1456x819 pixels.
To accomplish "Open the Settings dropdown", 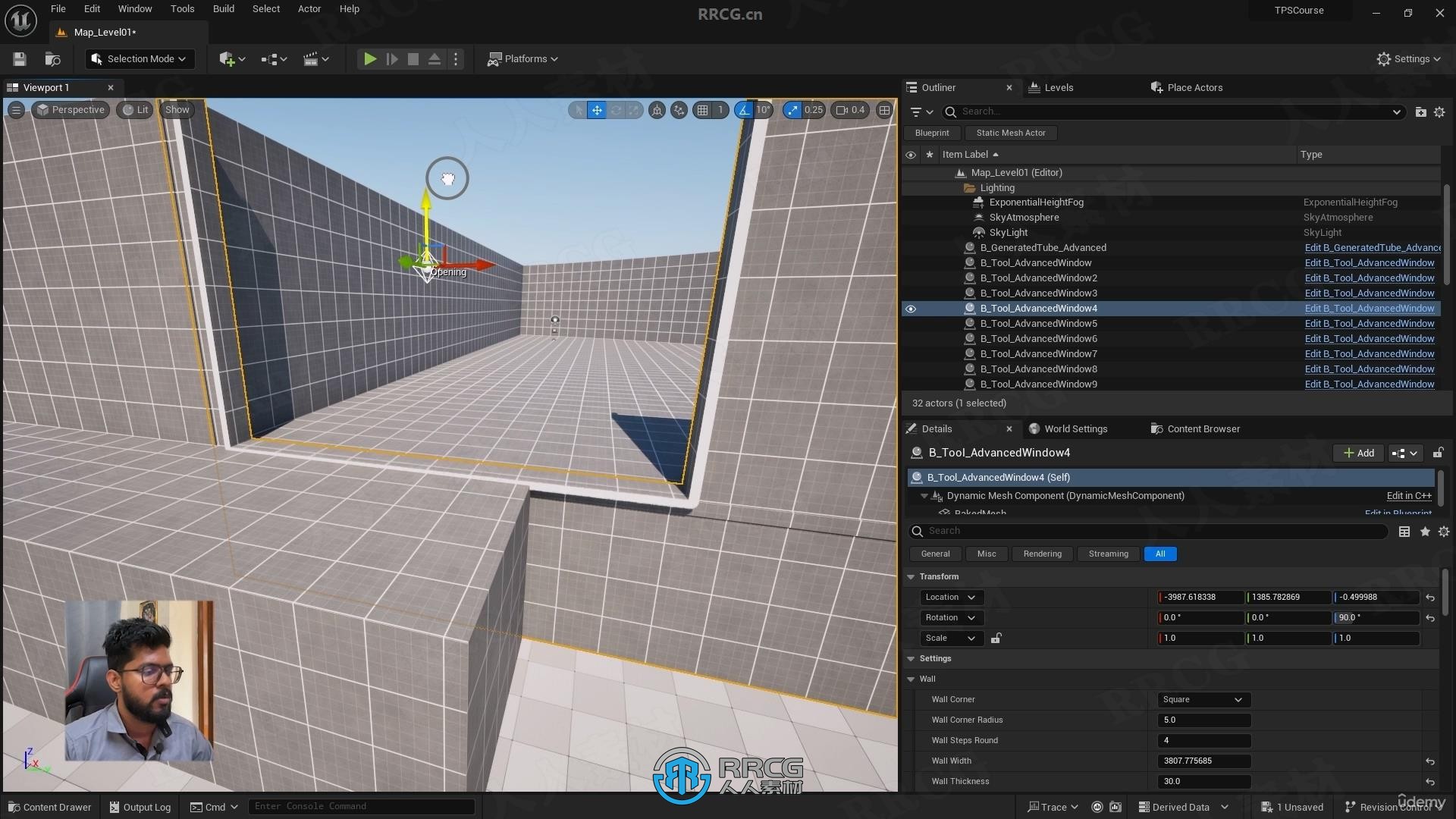I will tap(1408, 59).
